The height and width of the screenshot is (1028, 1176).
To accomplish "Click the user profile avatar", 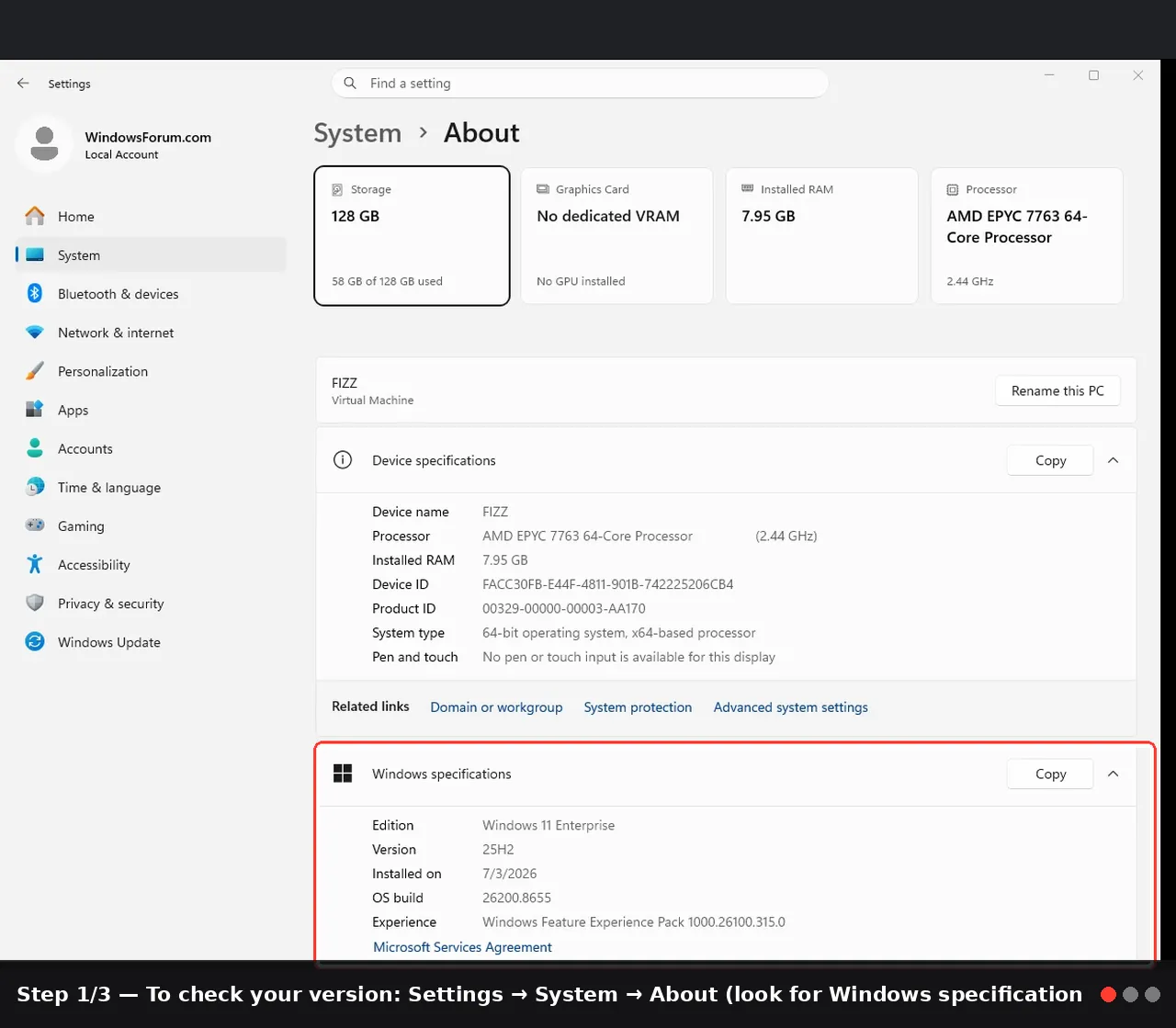I will coord(44,143).
